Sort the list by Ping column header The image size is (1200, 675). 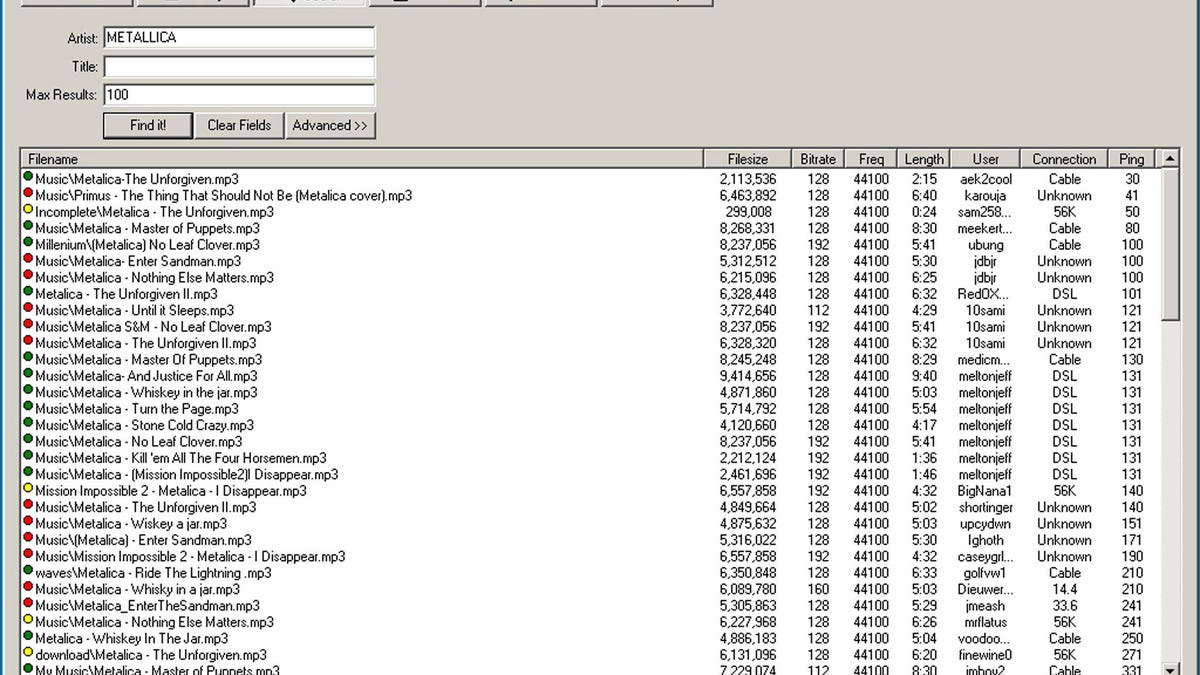coord(1131,158)
